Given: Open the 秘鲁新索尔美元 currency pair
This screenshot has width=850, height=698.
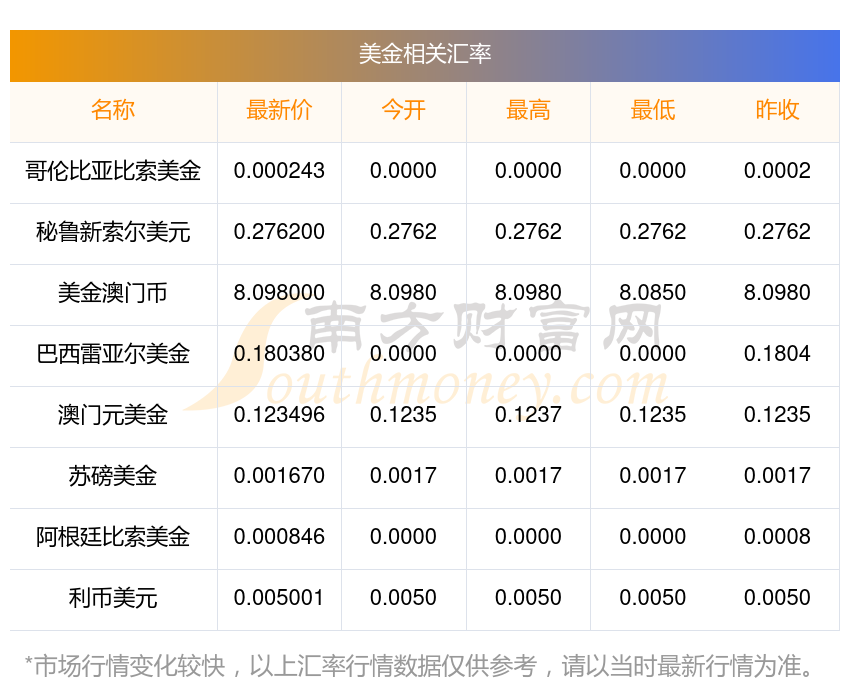Looking at the screenshot, I should coord(113,232).
